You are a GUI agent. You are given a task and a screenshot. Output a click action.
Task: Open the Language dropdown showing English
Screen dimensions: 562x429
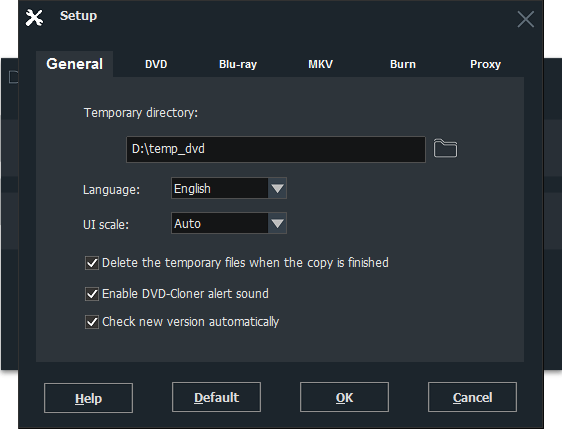[229, 188]
